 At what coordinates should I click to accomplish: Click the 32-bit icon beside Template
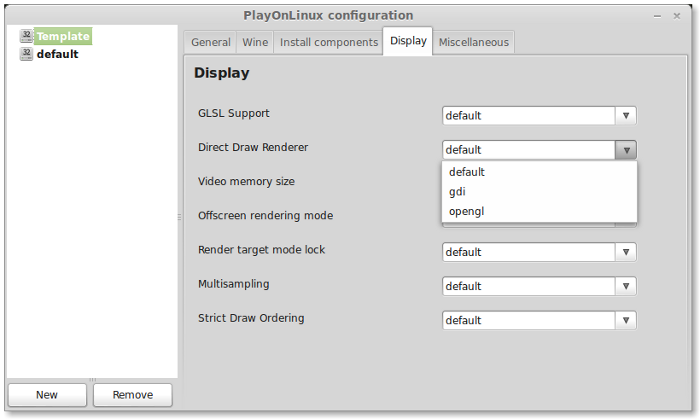(26, 36)
